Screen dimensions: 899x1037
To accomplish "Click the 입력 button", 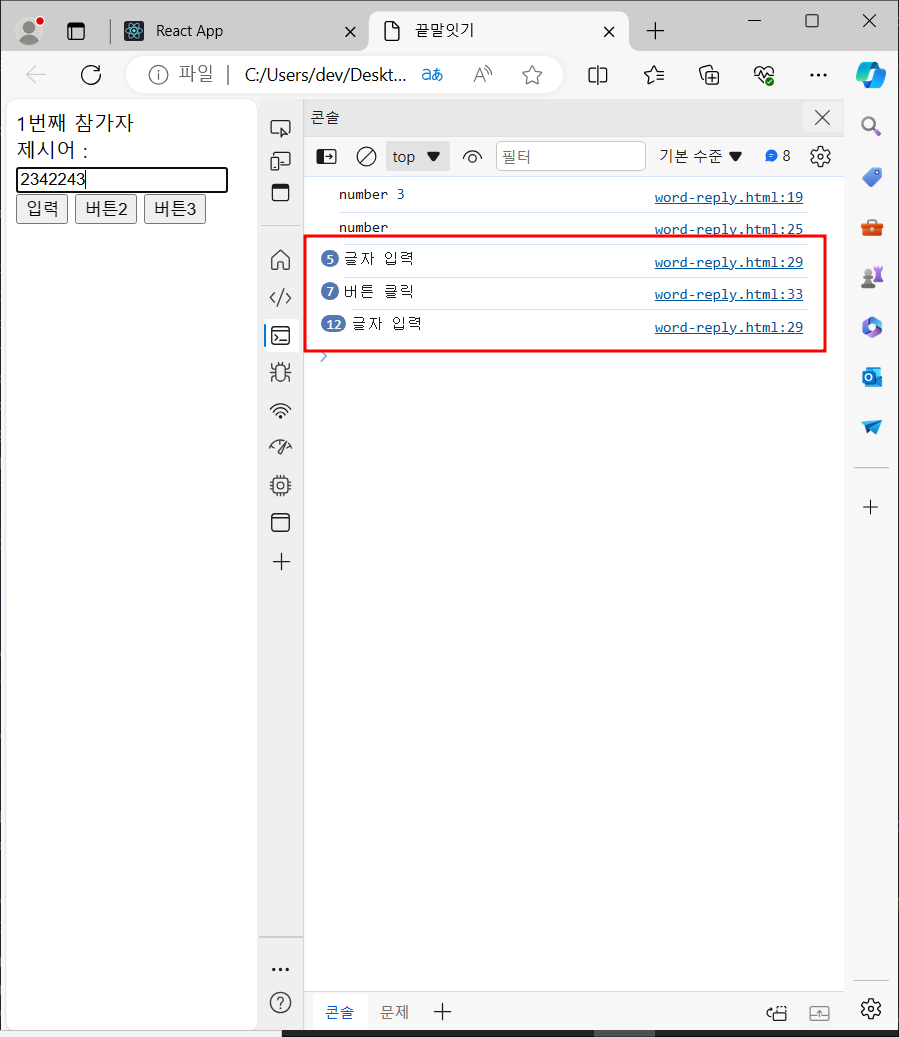I will tap(42, 209).
